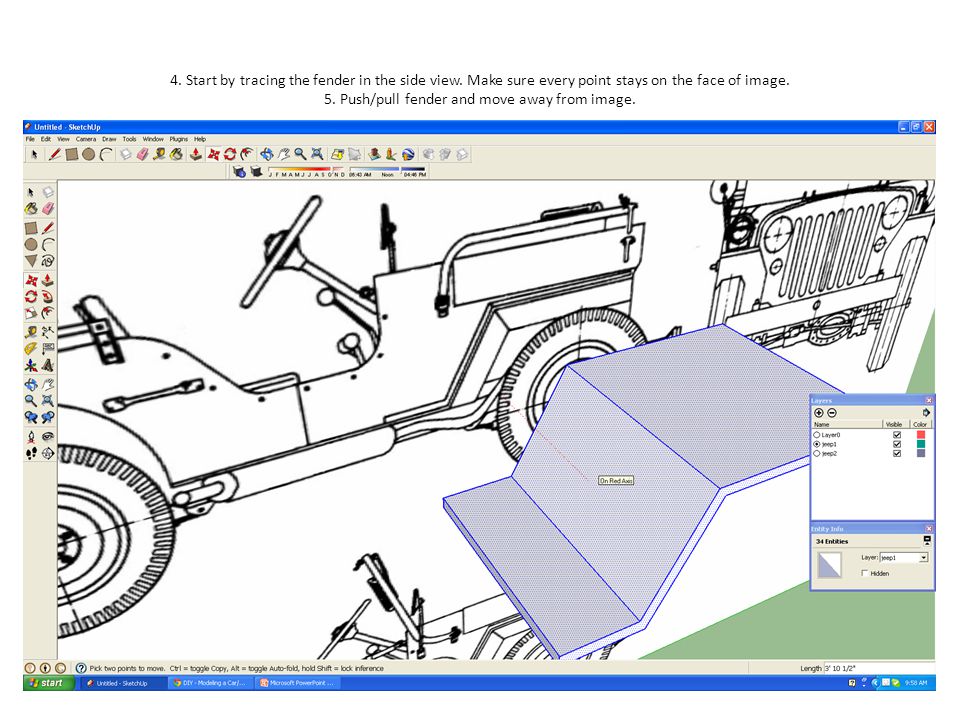Uncheck Visible for Layer0
This screenshot has width=960, height=720.
coord(897,435)
